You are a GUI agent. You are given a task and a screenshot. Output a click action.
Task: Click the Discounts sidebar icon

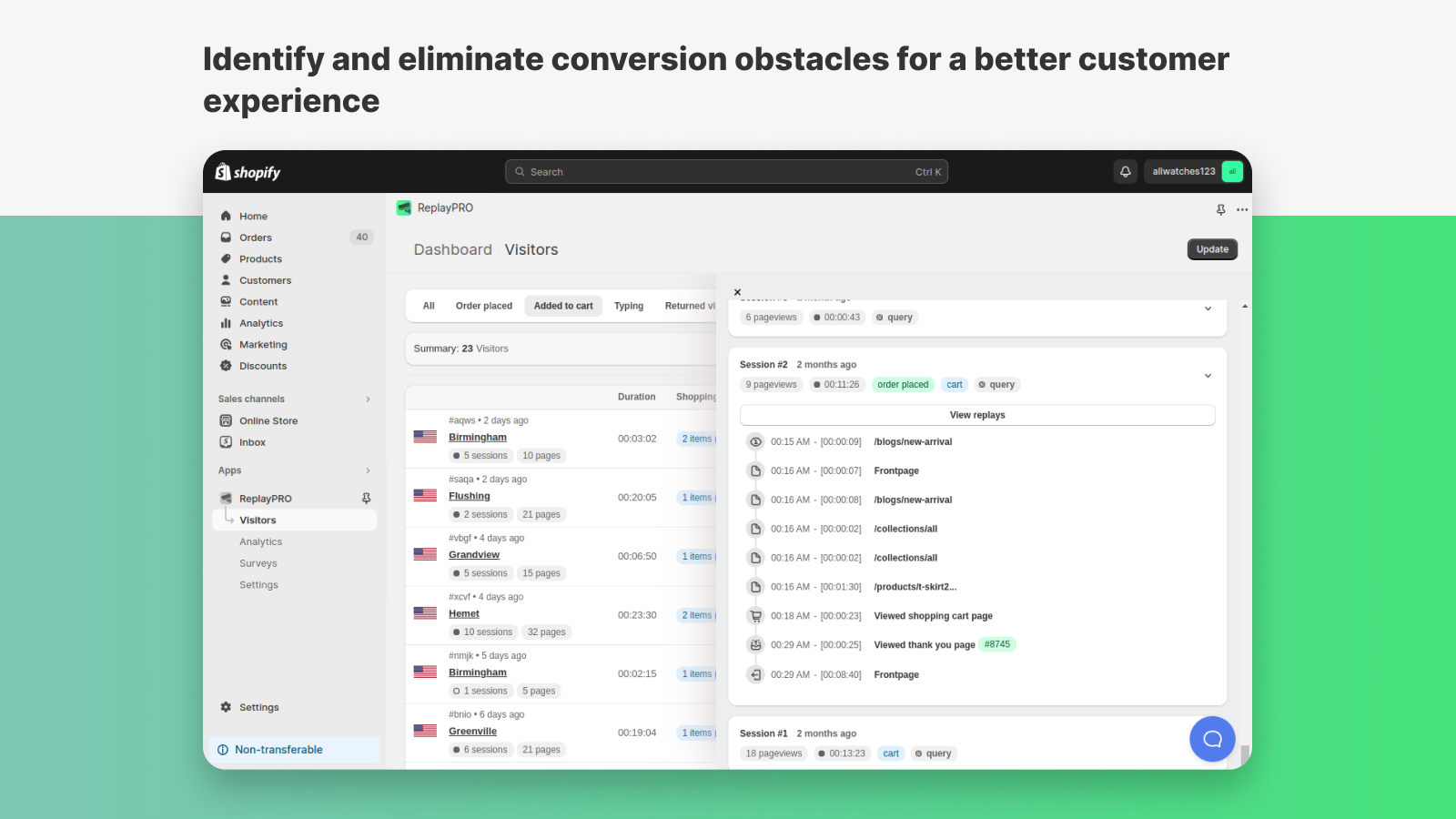226,366
